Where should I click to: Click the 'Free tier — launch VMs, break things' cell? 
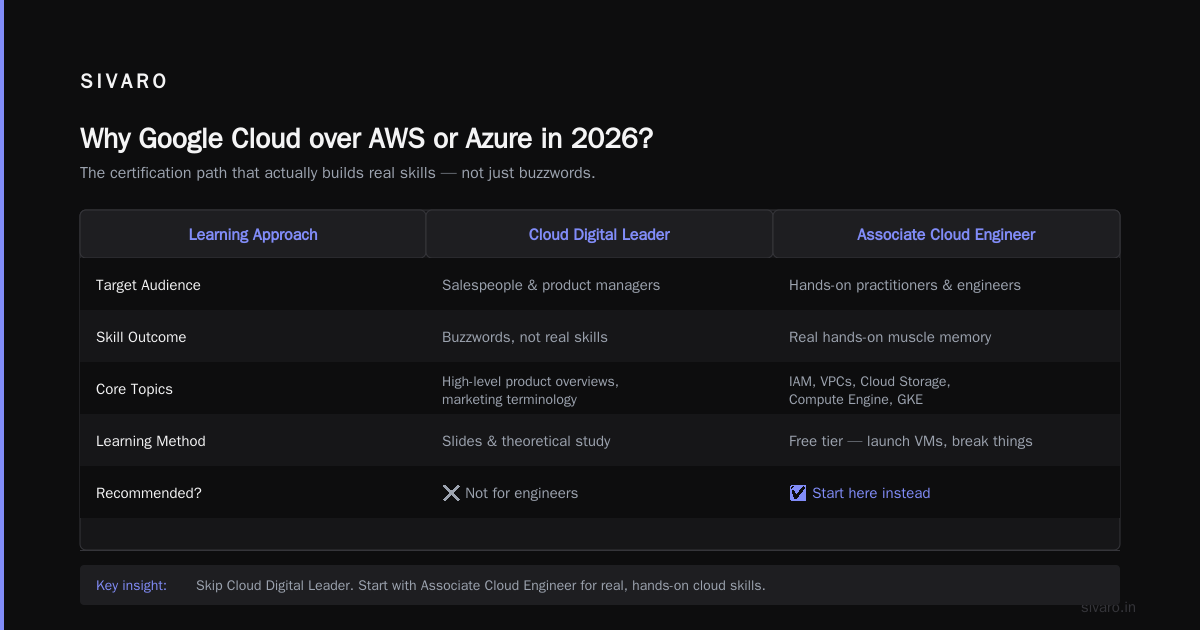(911, 441)
